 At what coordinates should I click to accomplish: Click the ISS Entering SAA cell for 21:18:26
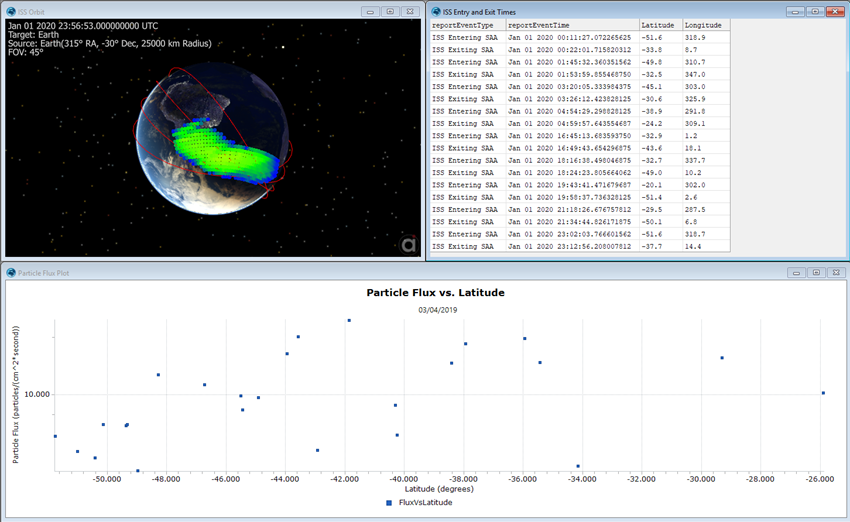click(468, 209)
